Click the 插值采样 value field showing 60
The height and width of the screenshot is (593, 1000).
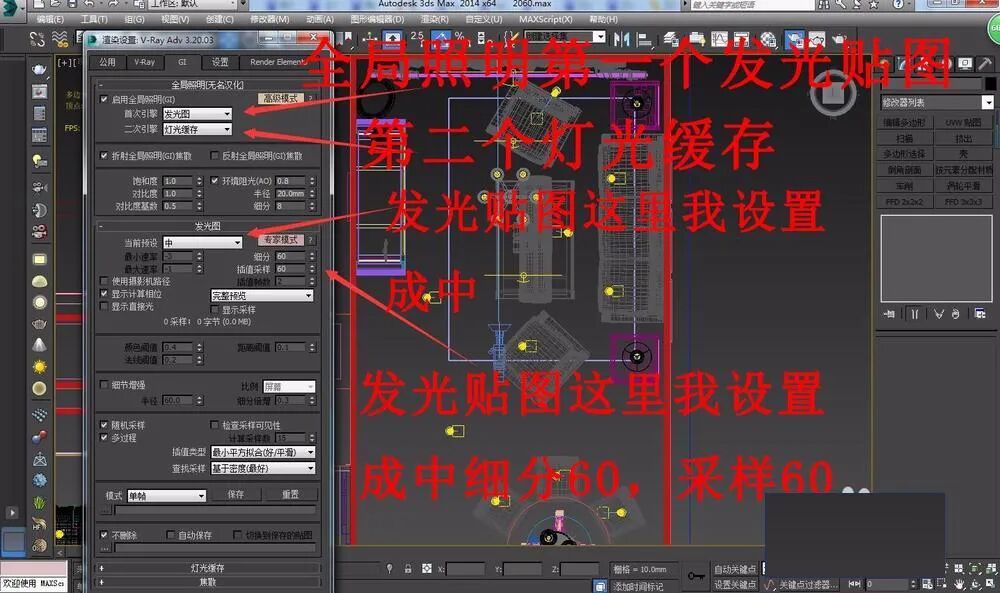pyautogui.click(x=290, y=269)
